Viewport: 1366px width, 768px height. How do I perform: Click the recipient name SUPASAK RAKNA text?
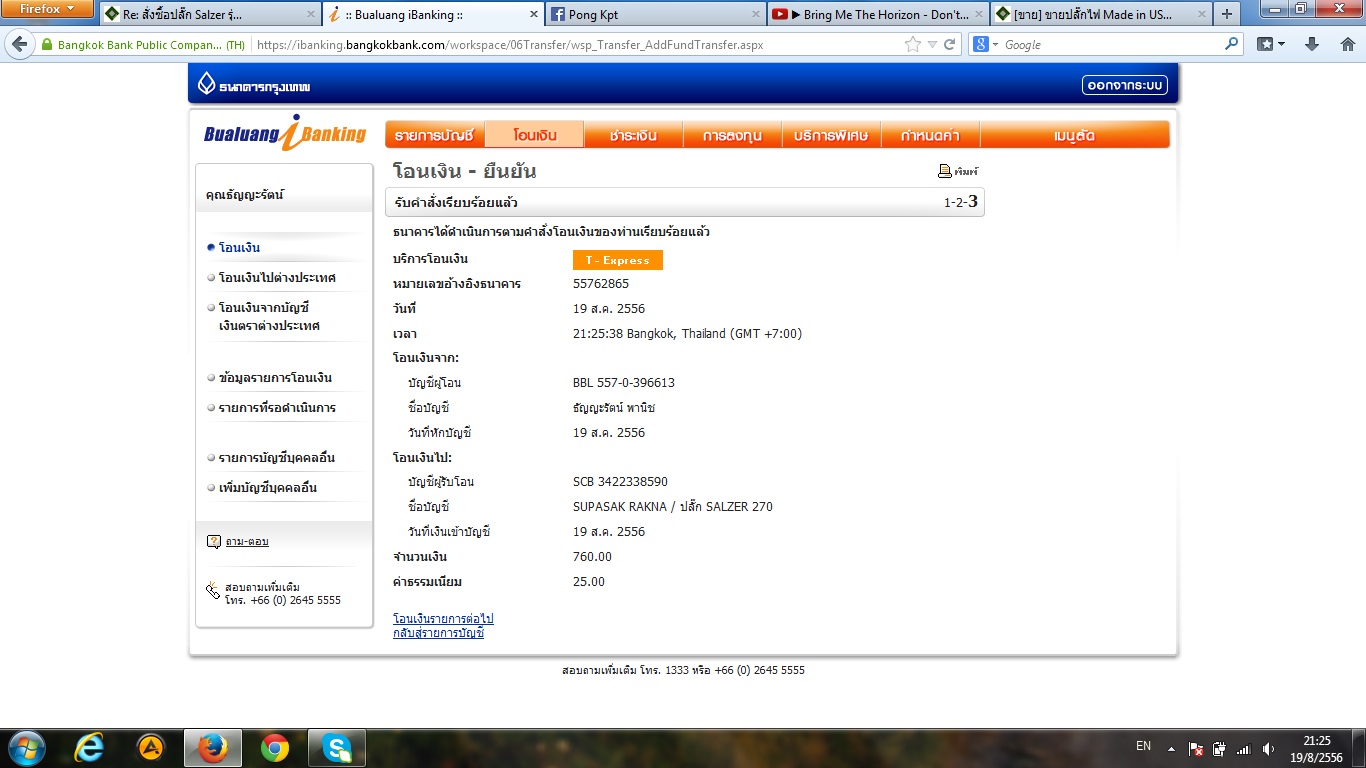tap(620, 507)
